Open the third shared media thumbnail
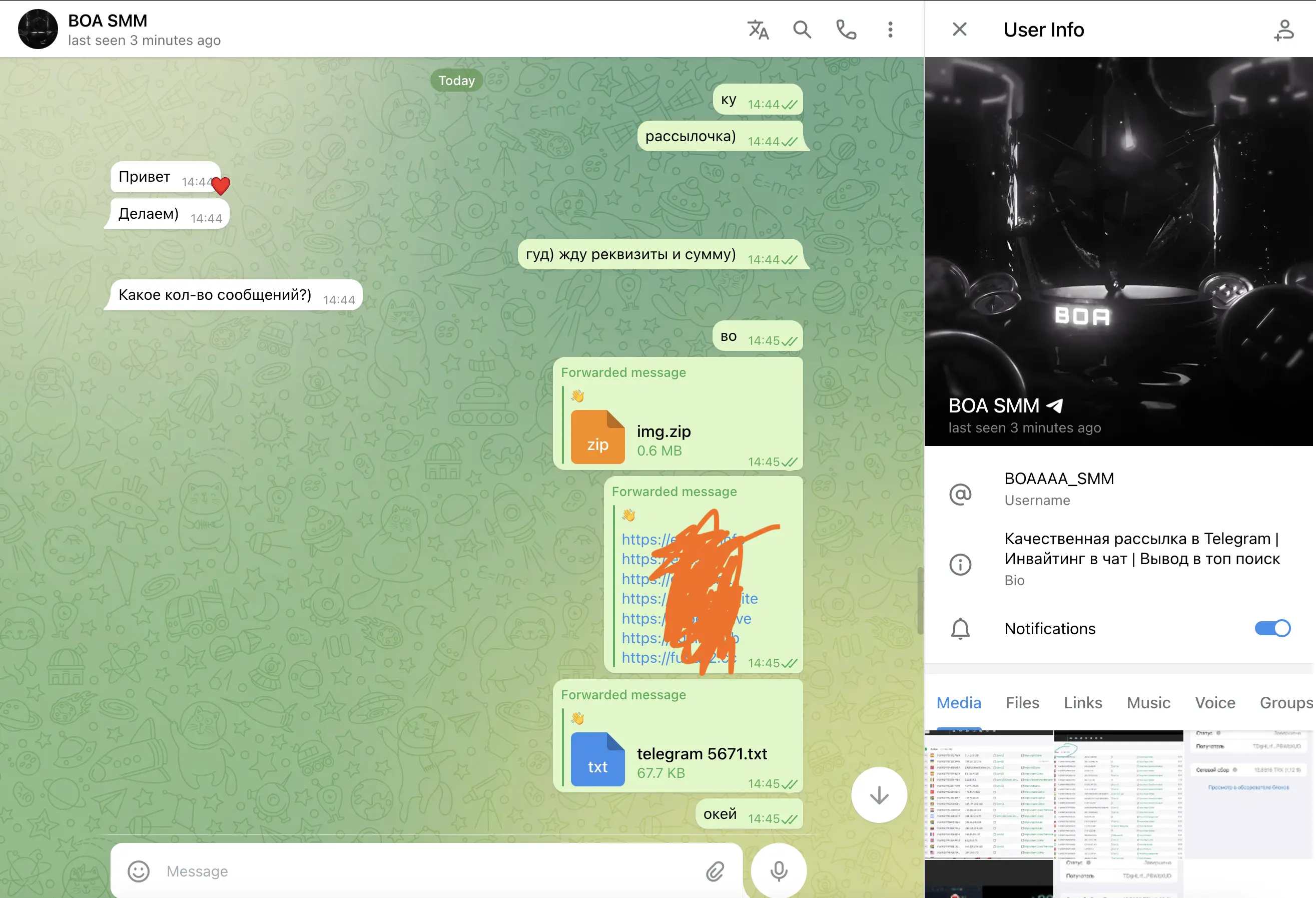 (1248, 794)
